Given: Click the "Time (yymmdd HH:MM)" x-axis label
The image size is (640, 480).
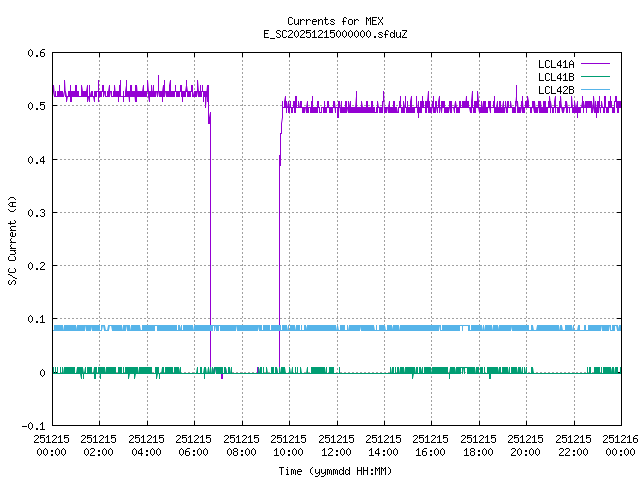Looking at the screenshot, I should 335,470.
